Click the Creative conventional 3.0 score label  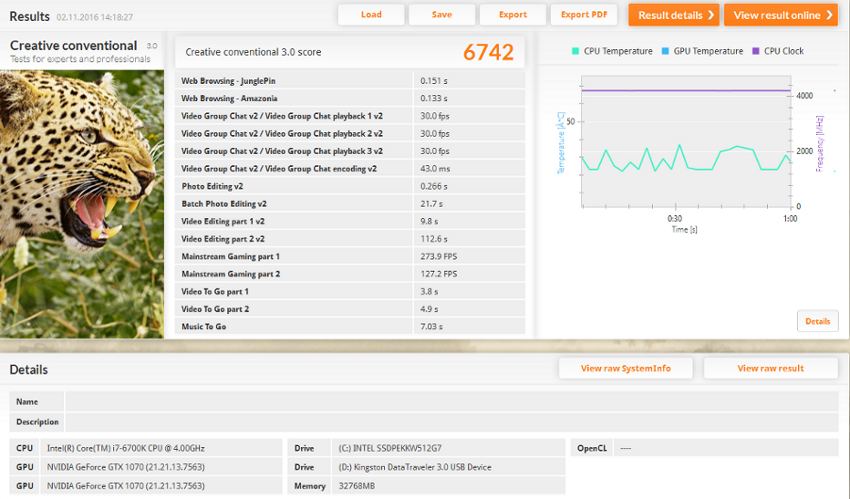pyautogui.click(x=253, y=52)
